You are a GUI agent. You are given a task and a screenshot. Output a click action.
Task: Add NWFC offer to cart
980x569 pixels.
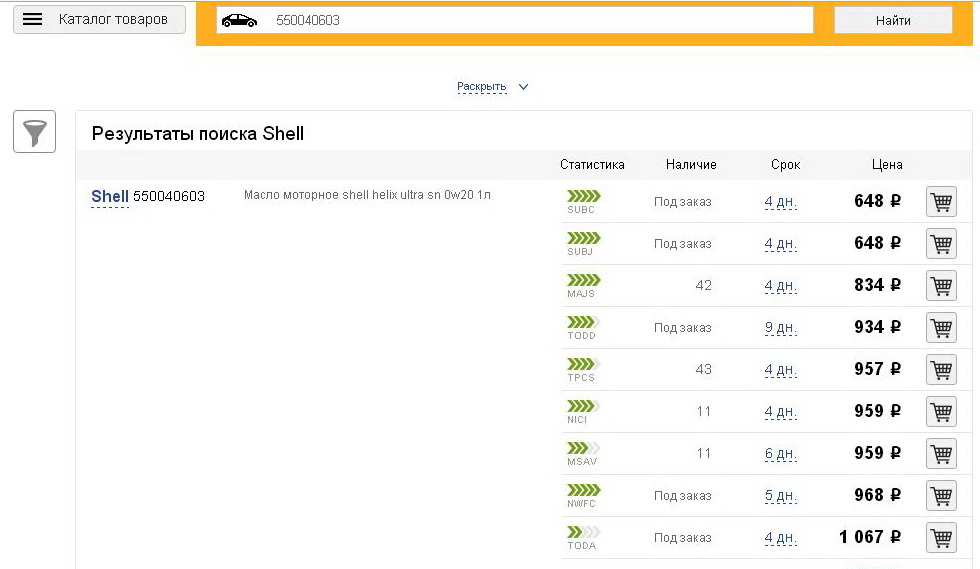(x=941, y=495)
